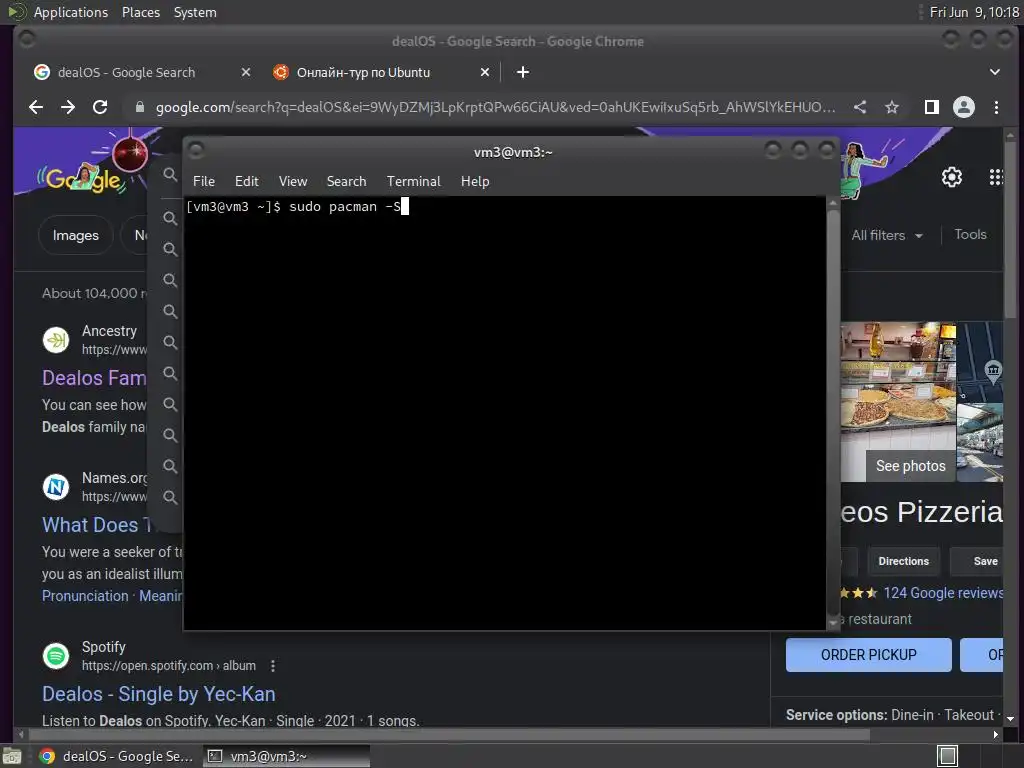Image resolution: width=1024 pixels, height=768 pixels.
Task: Open Google settings gear icon
Action: pos(952,177)
